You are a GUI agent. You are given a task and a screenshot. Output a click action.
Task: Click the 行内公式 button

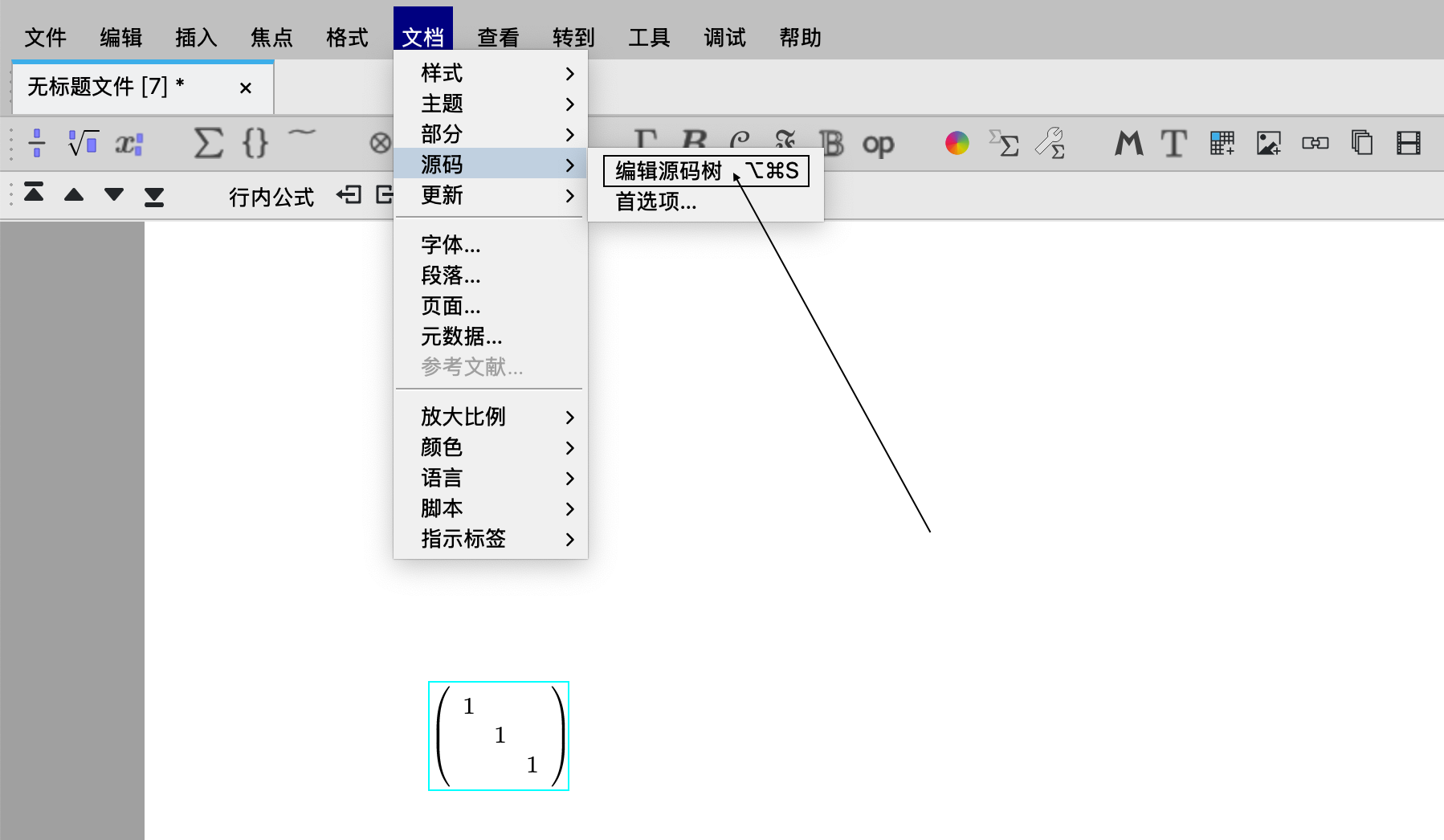pyautogui.click(x=271, y=197)
